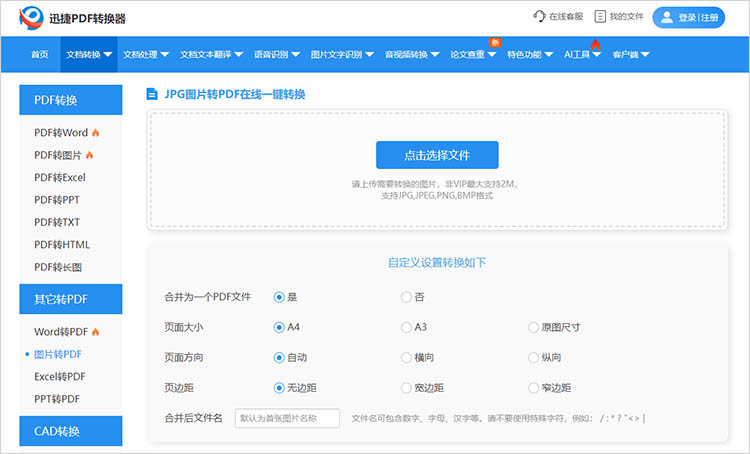Click the 在线客服 headset icon
The height and width of the screenshot is (454, 750).
tap(539, 16)
